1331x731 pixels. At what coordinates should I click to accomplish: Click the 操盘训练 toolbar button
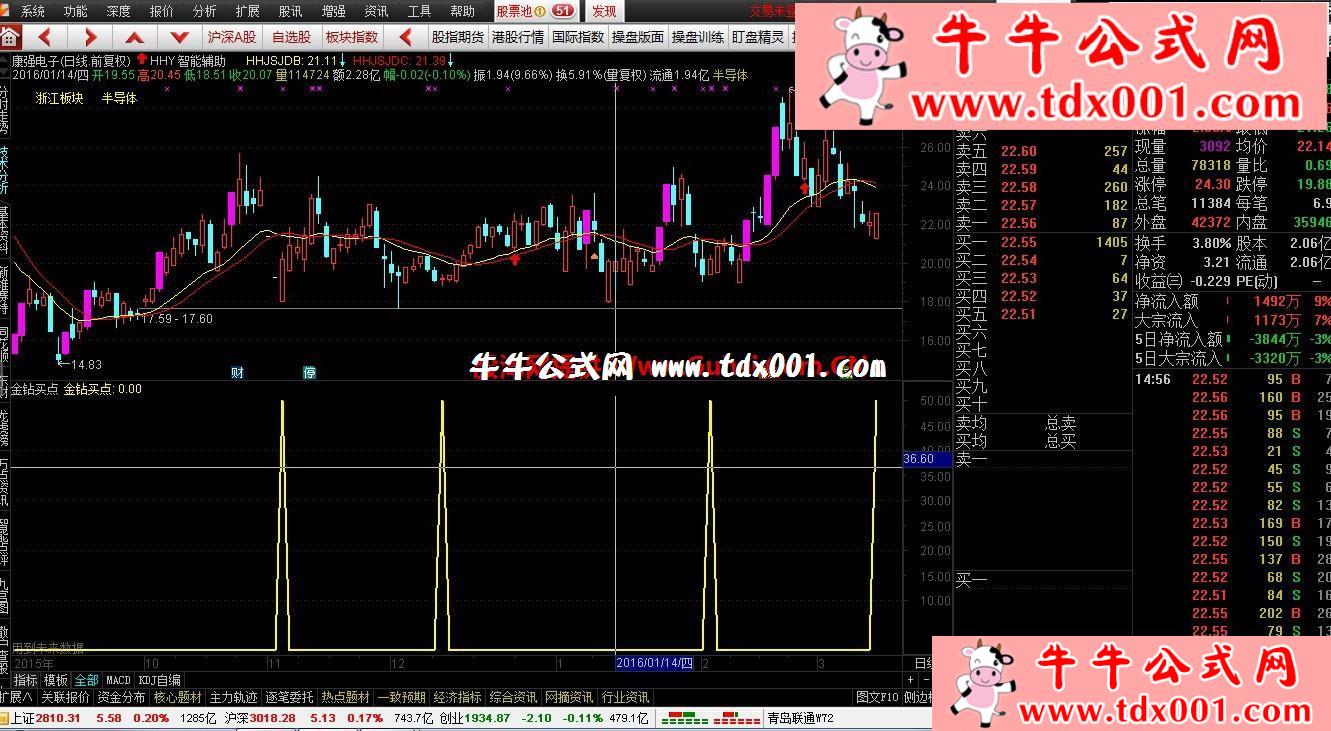coord(698,37)
